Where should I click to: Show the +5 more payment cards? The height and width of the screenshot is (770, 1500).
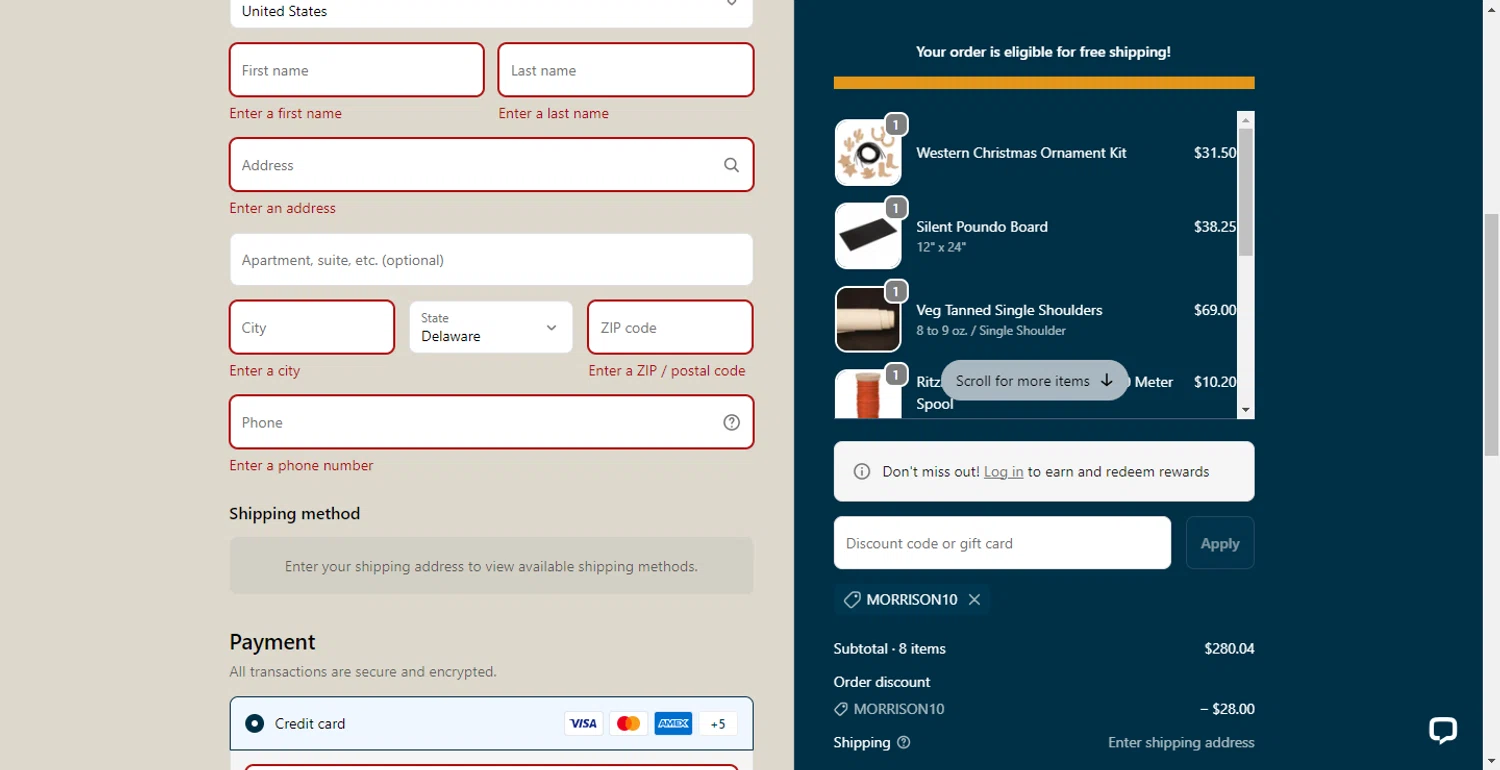[717, 723]
